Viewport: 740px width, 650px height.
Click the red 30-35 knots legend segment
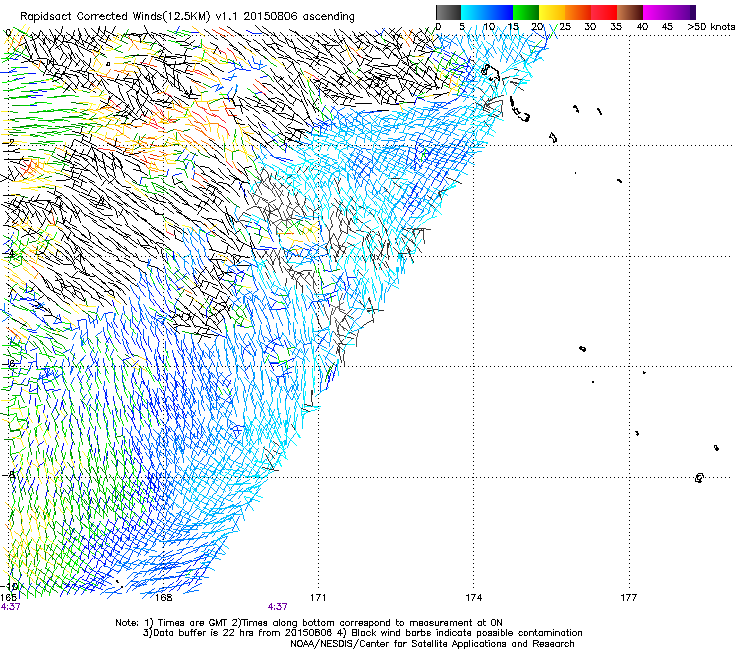click(604, 12)
